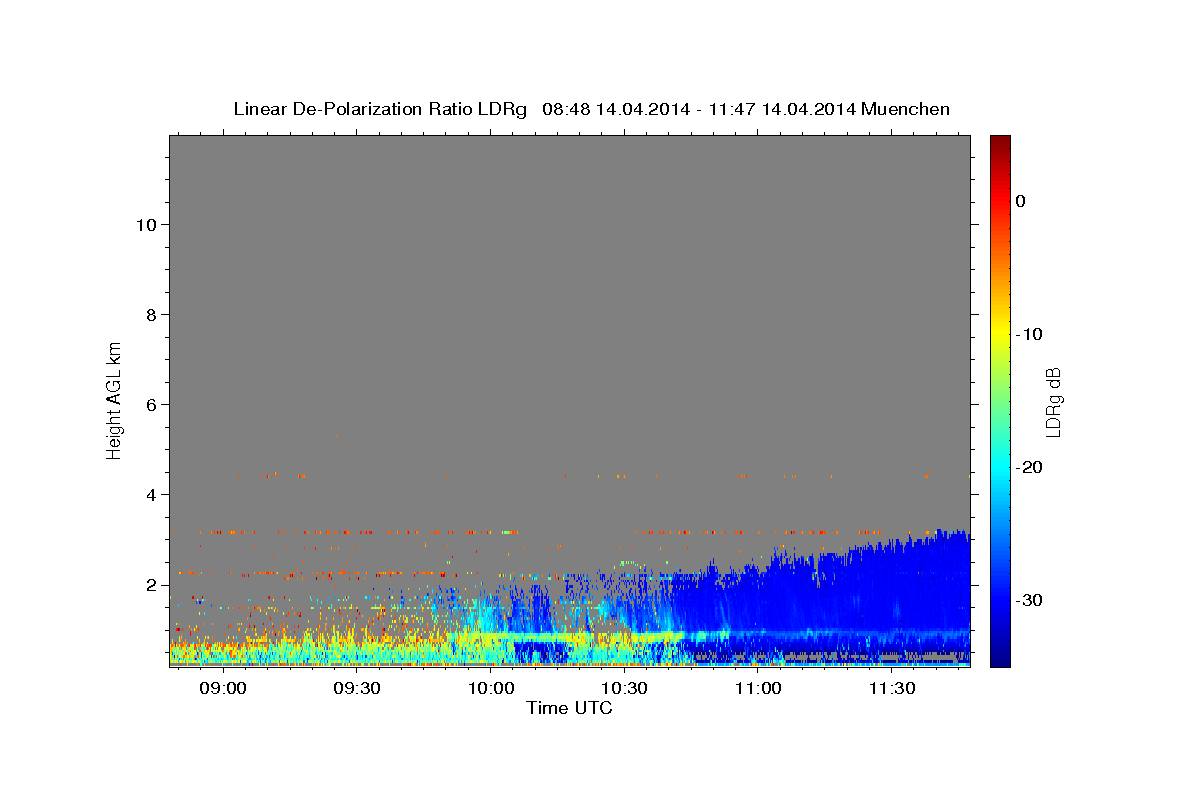Click the '09:00' time tick label

point(222,689)
